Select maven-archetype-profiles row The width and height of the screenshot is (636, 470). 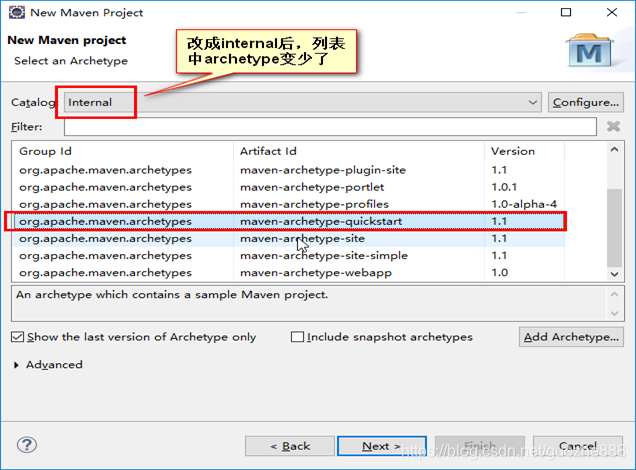pyautogui.click(x=288, y=204)
